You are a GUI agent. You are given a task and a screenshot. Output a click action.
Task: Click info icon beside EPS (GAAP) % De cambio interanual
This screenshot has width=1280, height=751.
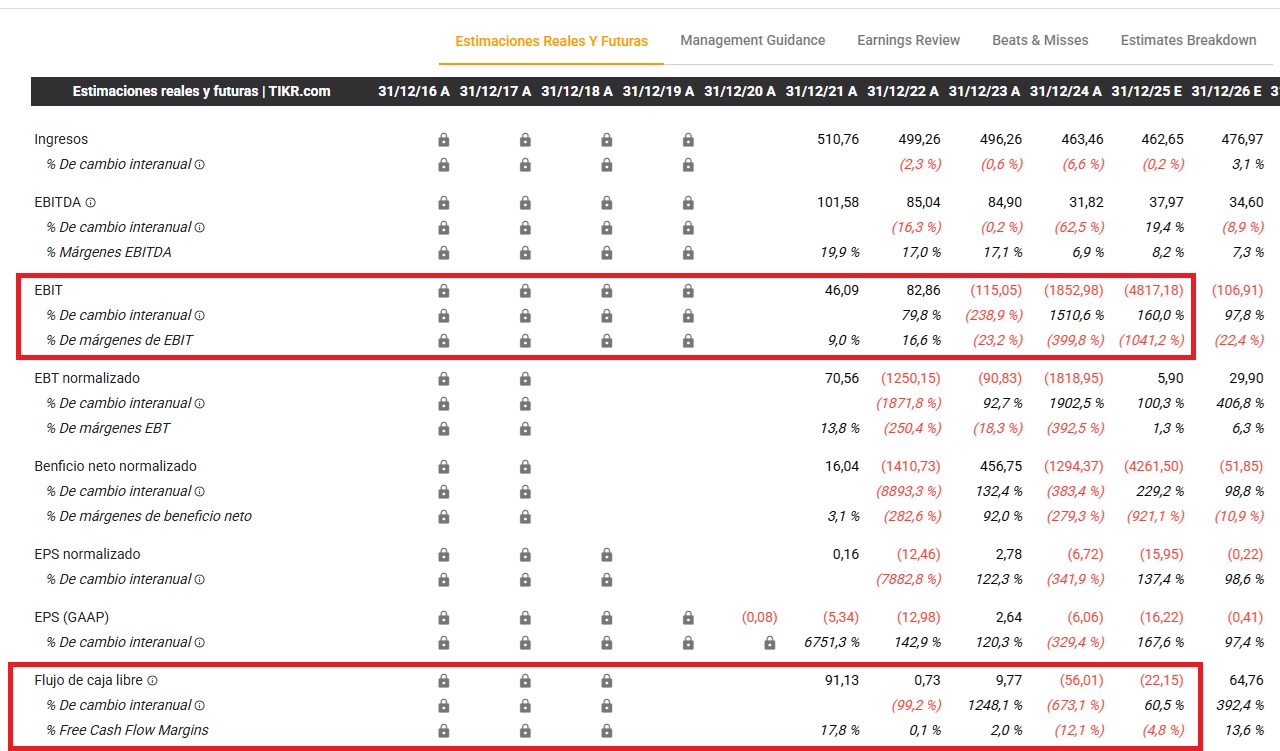[199, 643]
